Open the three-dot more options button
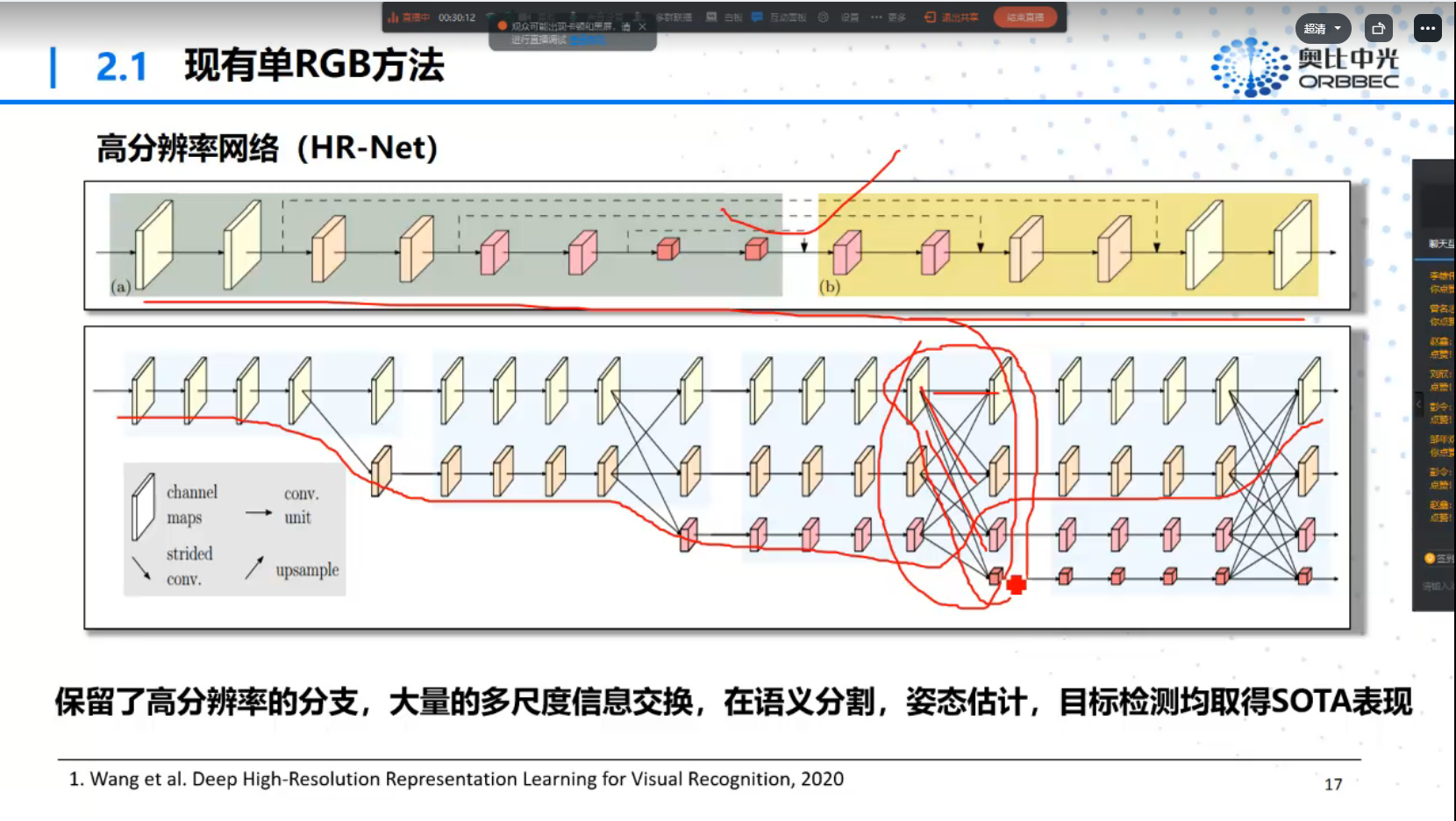 point(1428,29)
